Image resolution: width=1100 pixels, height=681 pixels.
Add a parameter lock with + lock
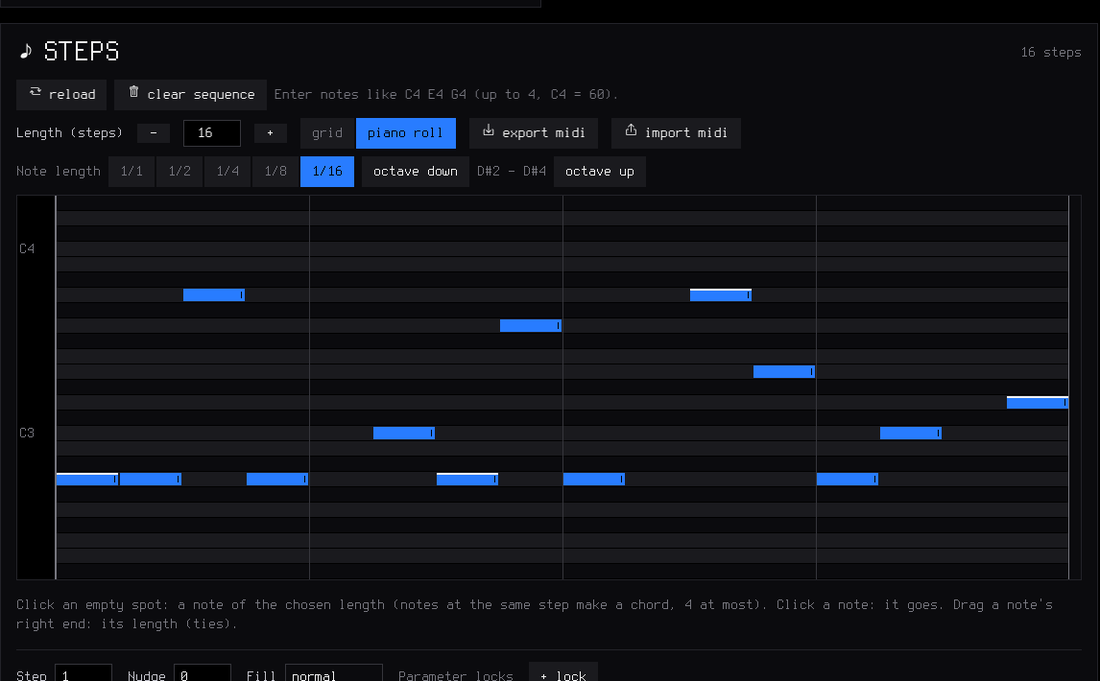pyautogui.click(x=563, y=674)
